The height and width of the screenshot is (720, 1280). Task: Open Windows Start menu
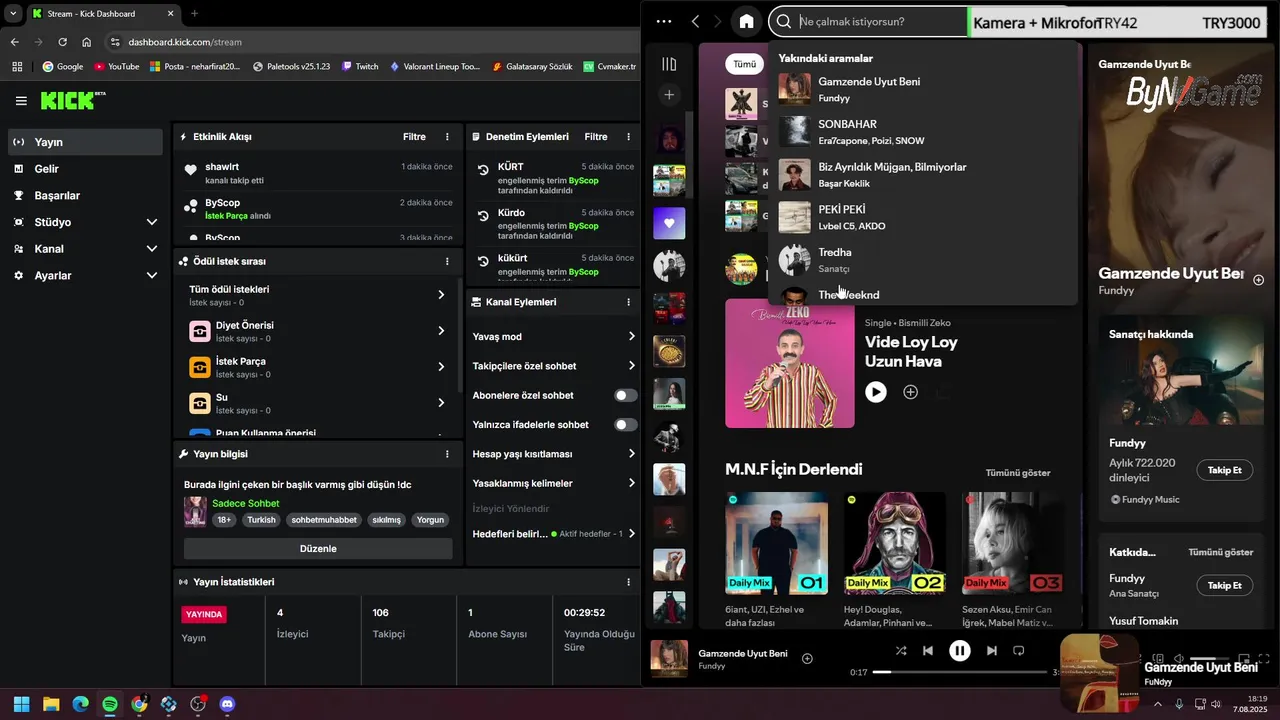(x=21, y=704)
